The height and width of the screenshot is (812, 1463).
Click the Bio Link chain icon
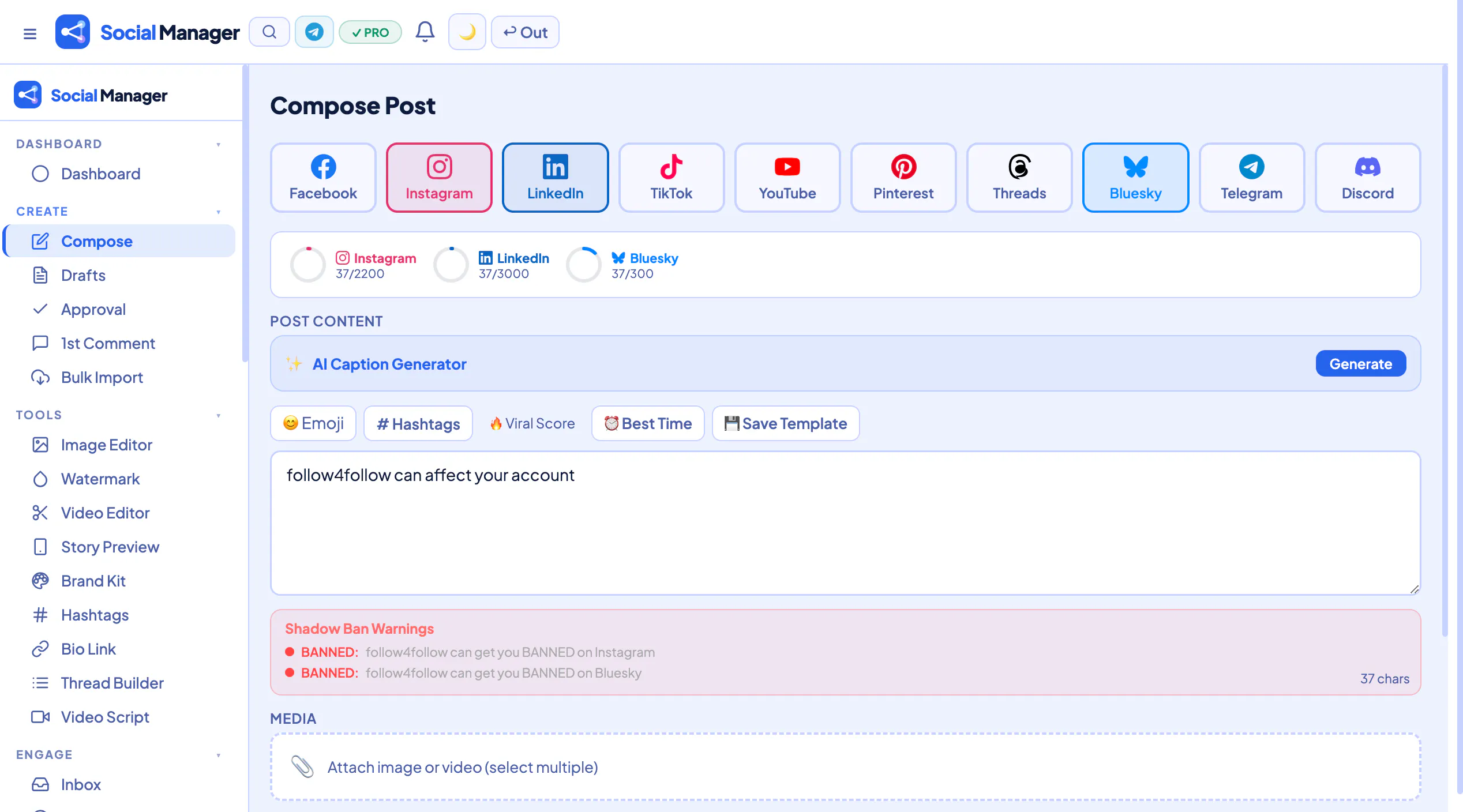click(x=40, y=649)
